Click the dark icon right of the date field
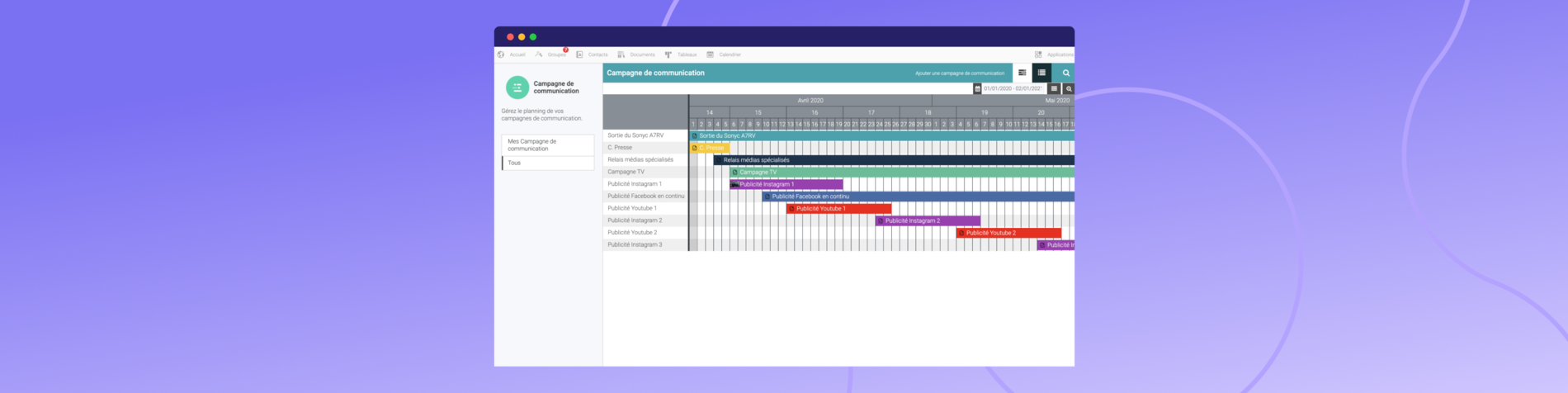 [1054, 88]
